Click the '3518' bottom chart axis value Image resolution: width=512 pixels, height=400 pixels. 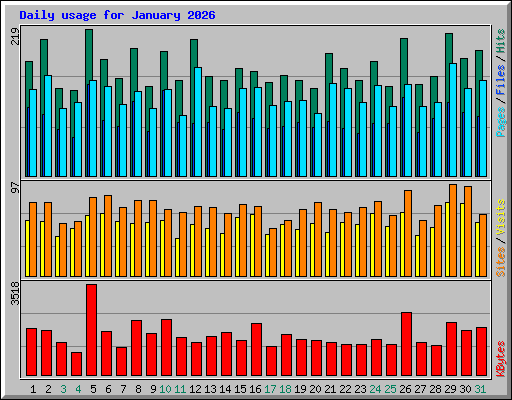[16, 293]
